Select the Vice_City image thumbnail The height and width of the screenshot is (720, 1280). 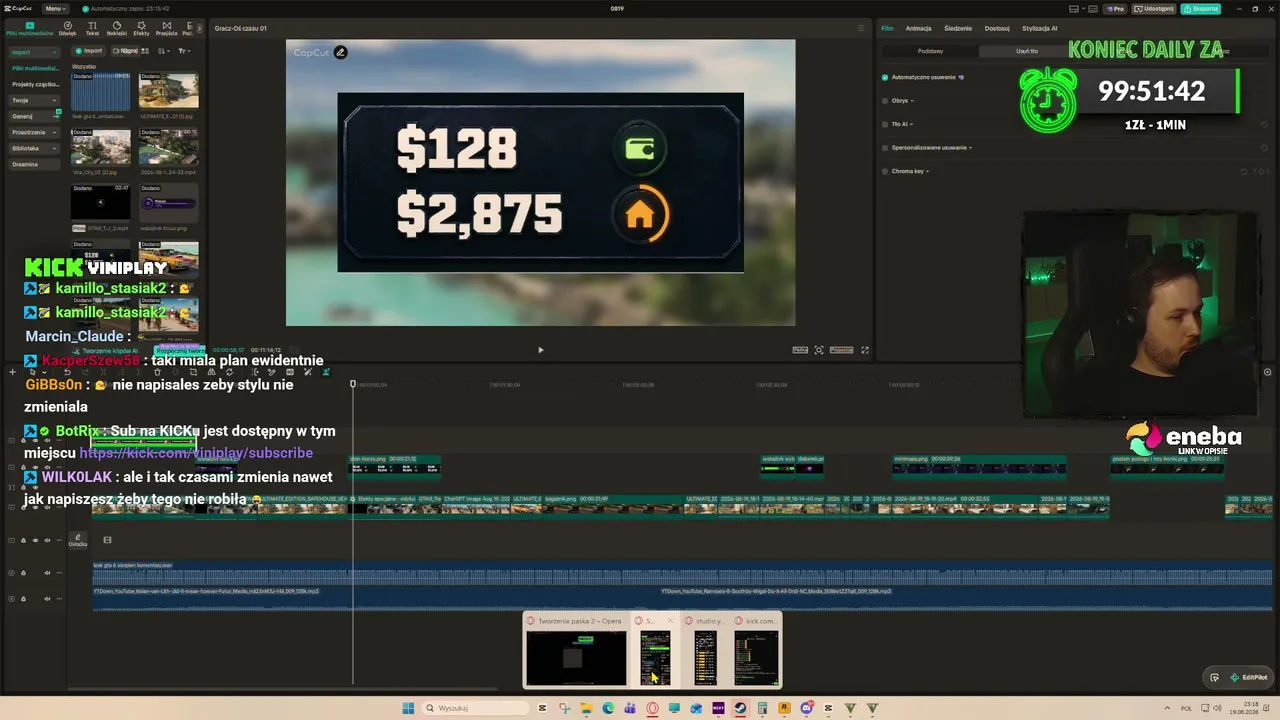pyautogui.click(x=101, y=147)
